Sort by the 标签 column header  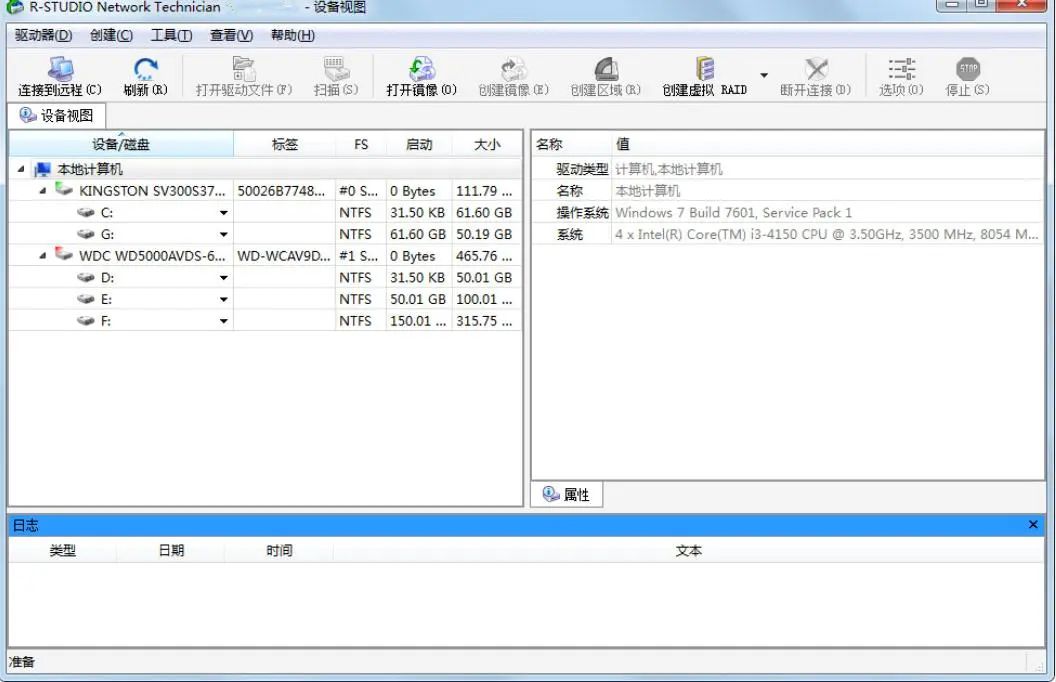pyautogui.click(x=284, y=144)
